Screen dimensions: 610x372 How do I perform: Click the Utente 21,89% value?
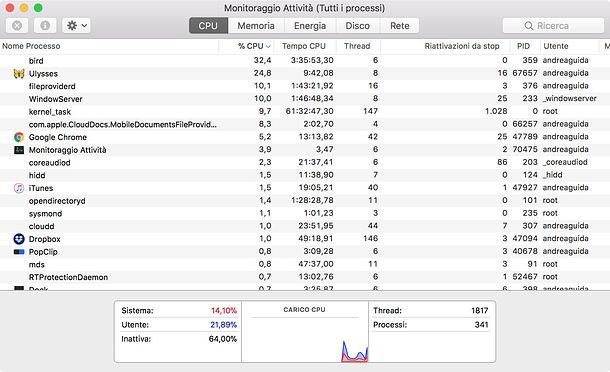point(224,325)
